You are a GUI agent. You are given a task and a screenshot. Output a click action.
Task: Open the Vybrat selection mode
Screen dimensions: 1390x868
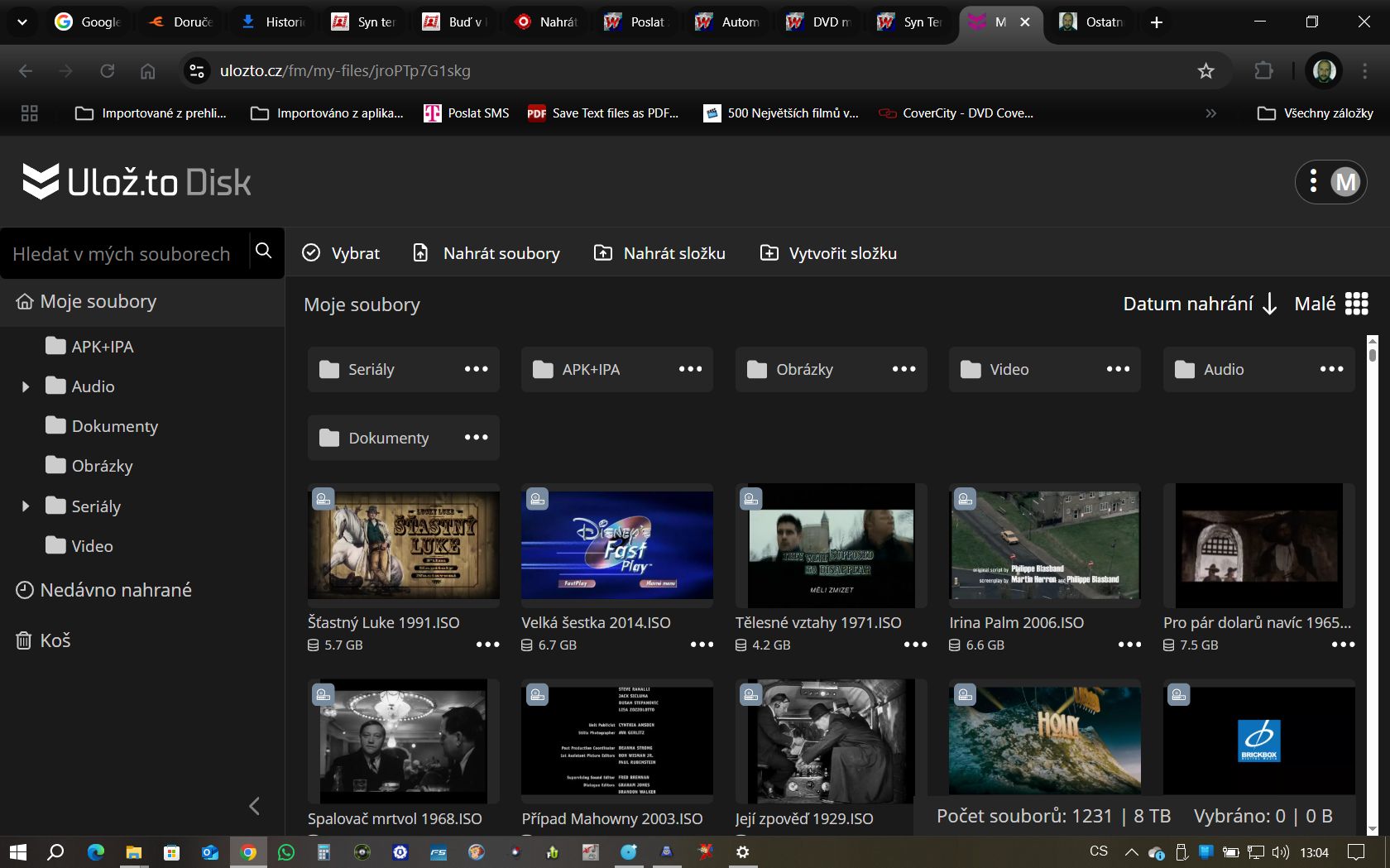click(341, 253)
